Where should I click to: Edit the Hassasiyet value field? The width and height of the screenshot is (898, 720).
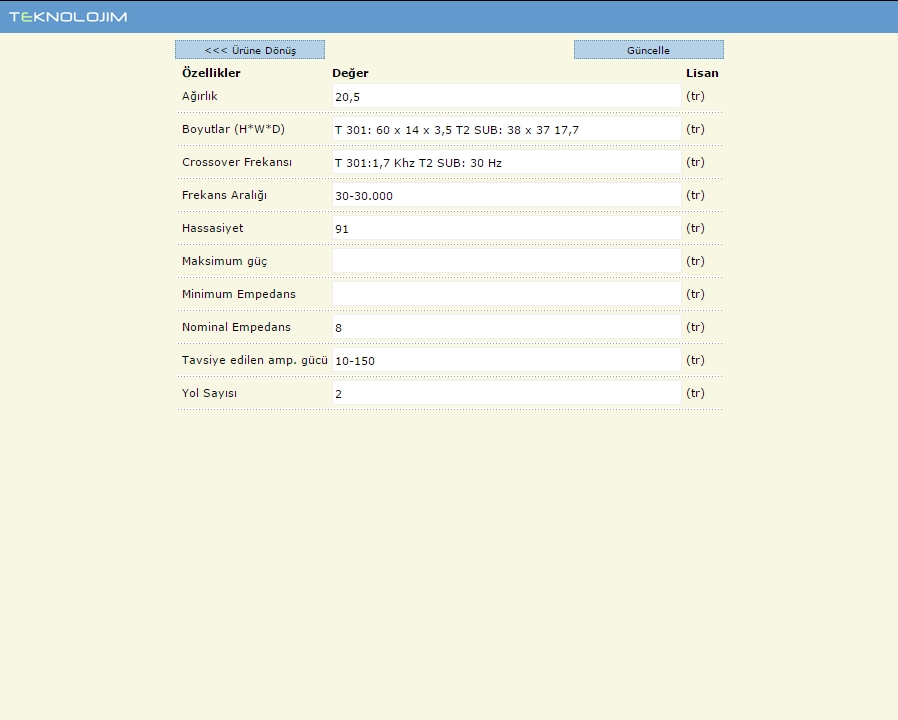click(506, 228)
